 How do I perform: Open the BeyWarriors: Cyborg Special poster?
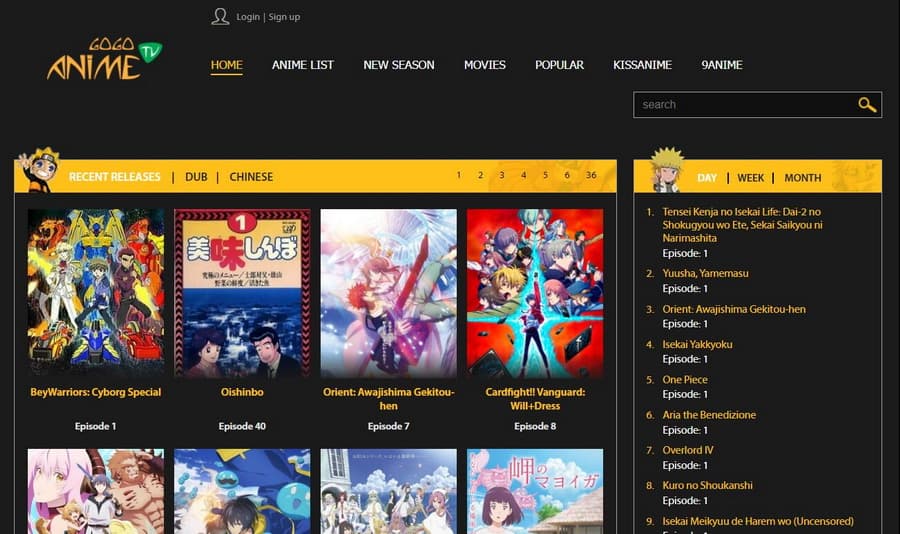(96, 293)
